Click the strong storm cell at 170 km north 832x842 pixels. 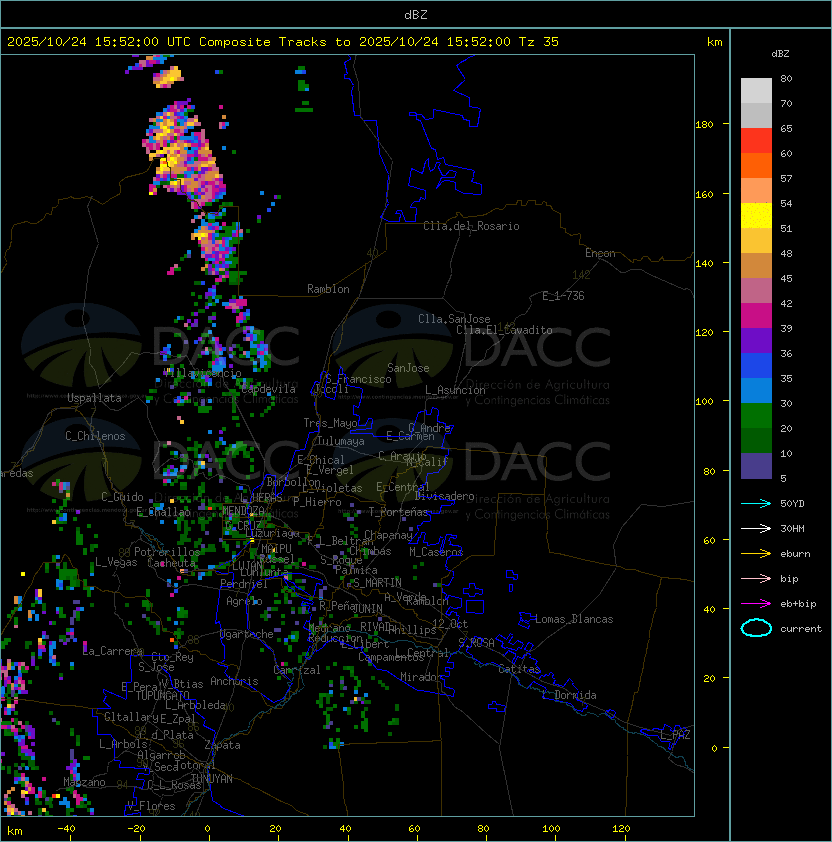click(x=184, y=153)
